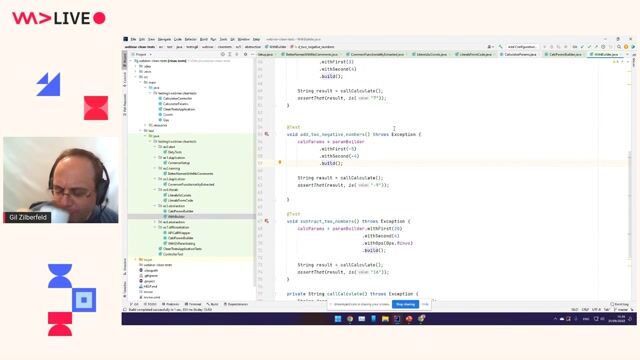
Task: Switch to CalcParamBuilder.java editor tab
Action: coord(565,54)
